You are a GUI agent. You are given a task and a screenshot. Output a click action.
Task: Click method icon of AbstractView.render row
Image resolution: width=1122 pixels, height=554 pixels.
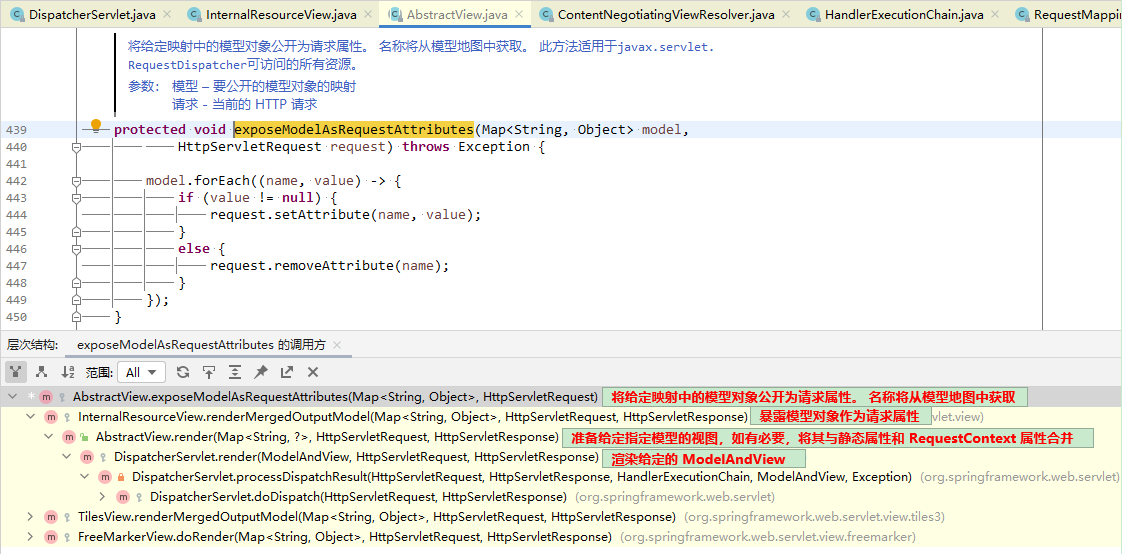pyautogui.click(x=69, y=437)
